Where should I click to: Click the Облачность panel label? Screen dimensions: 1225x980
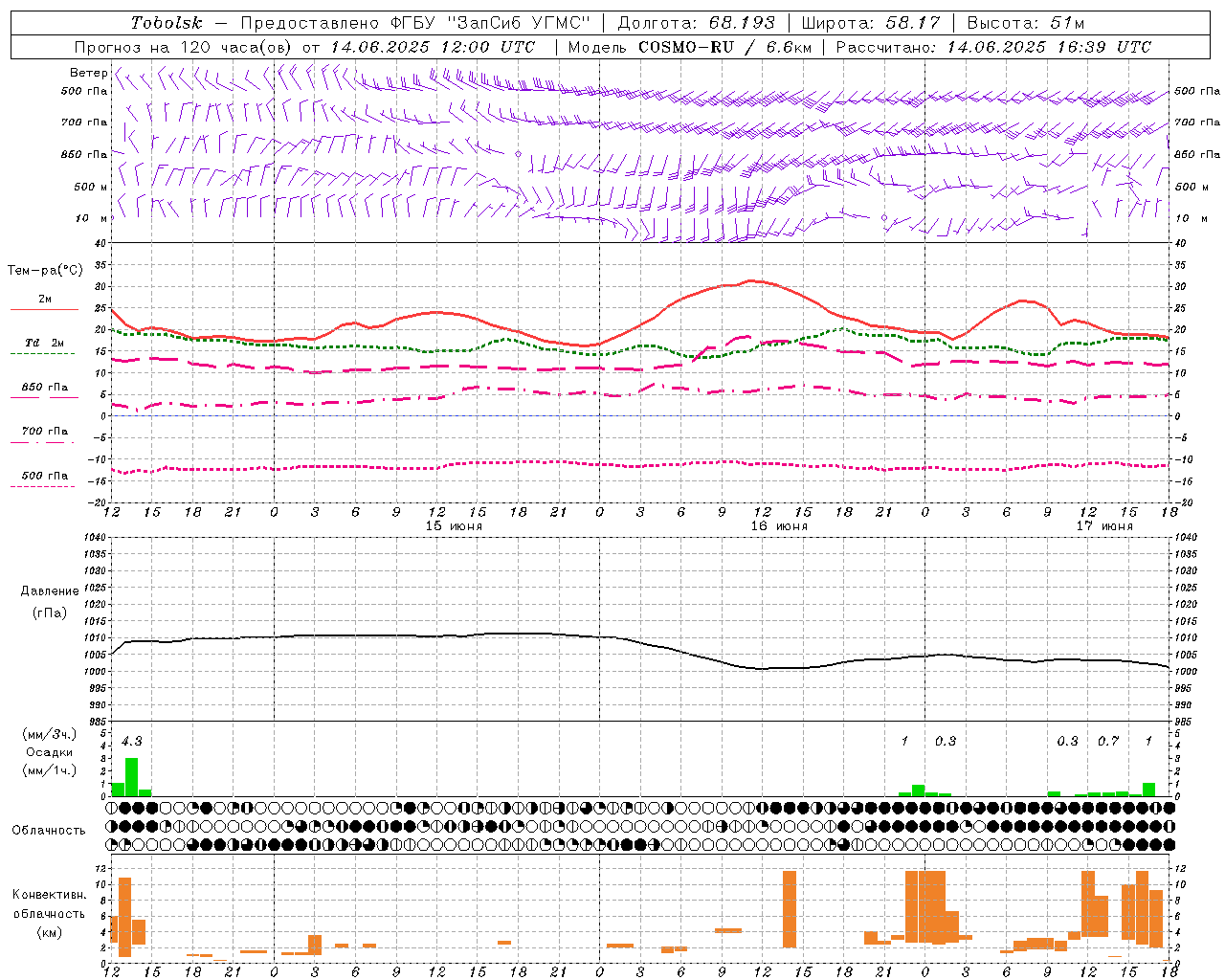49,831
